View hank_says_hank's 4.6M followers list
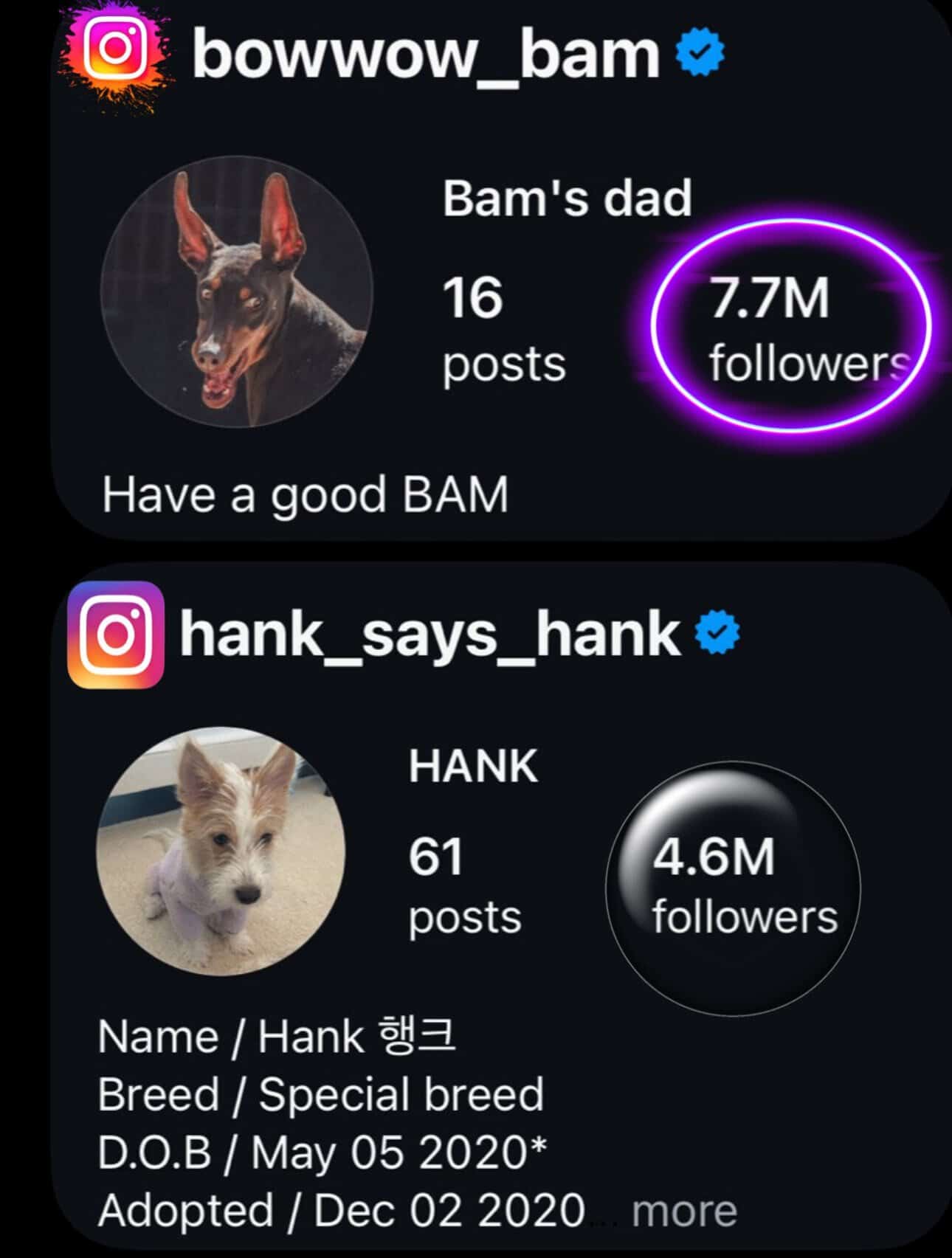 coord(738,887)
